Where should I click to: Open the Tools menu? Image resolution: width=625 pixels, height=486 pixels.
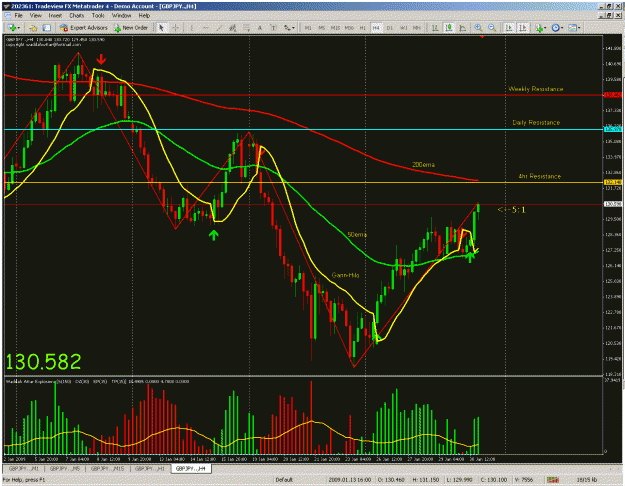[98, 16]
